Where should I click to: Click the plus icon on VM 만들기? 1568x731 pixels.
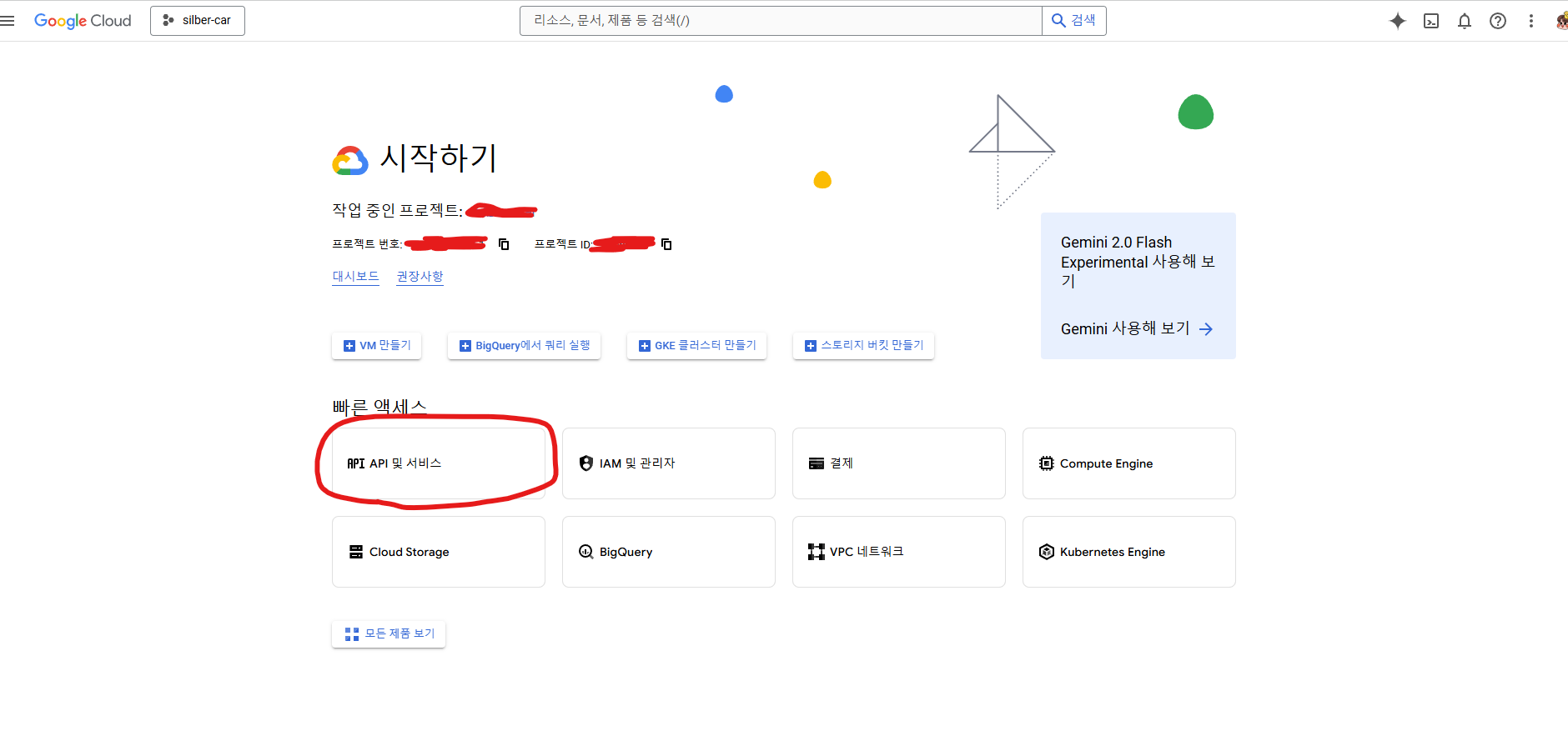[x=349, y=346]
